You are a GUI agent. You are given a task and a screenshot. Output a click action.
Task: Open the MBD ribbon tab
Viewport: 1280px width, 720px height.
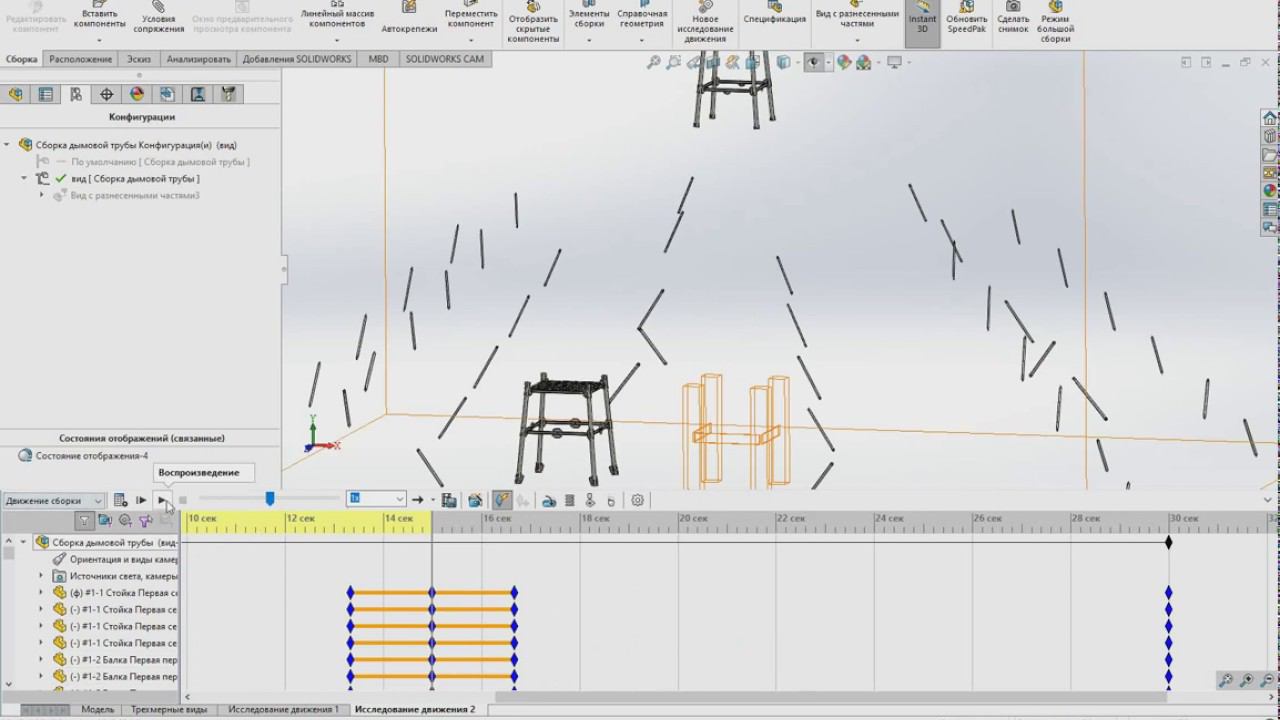(378, 59)
